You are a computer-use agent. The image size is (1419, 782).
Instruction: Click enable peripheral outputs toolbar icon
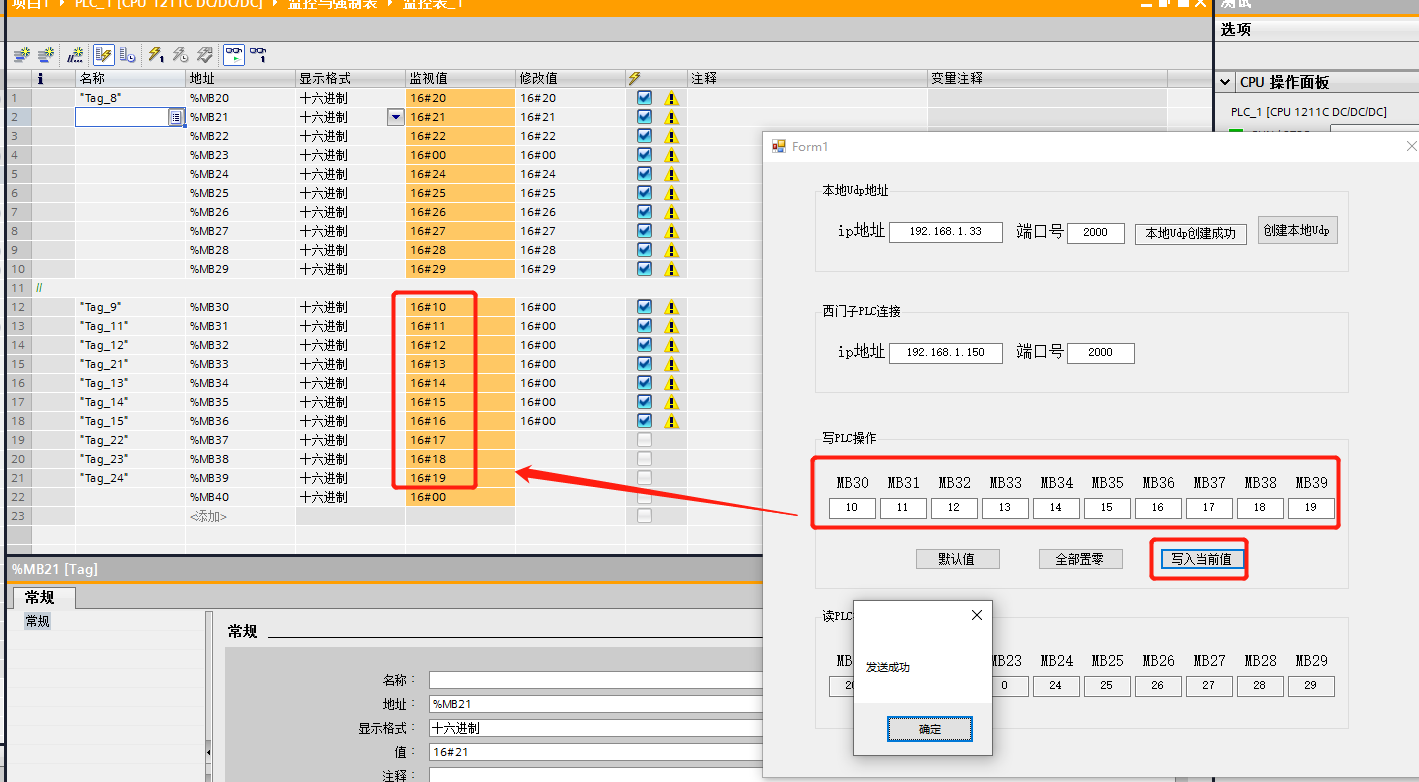pyautogui.click(x=204, y=54)
